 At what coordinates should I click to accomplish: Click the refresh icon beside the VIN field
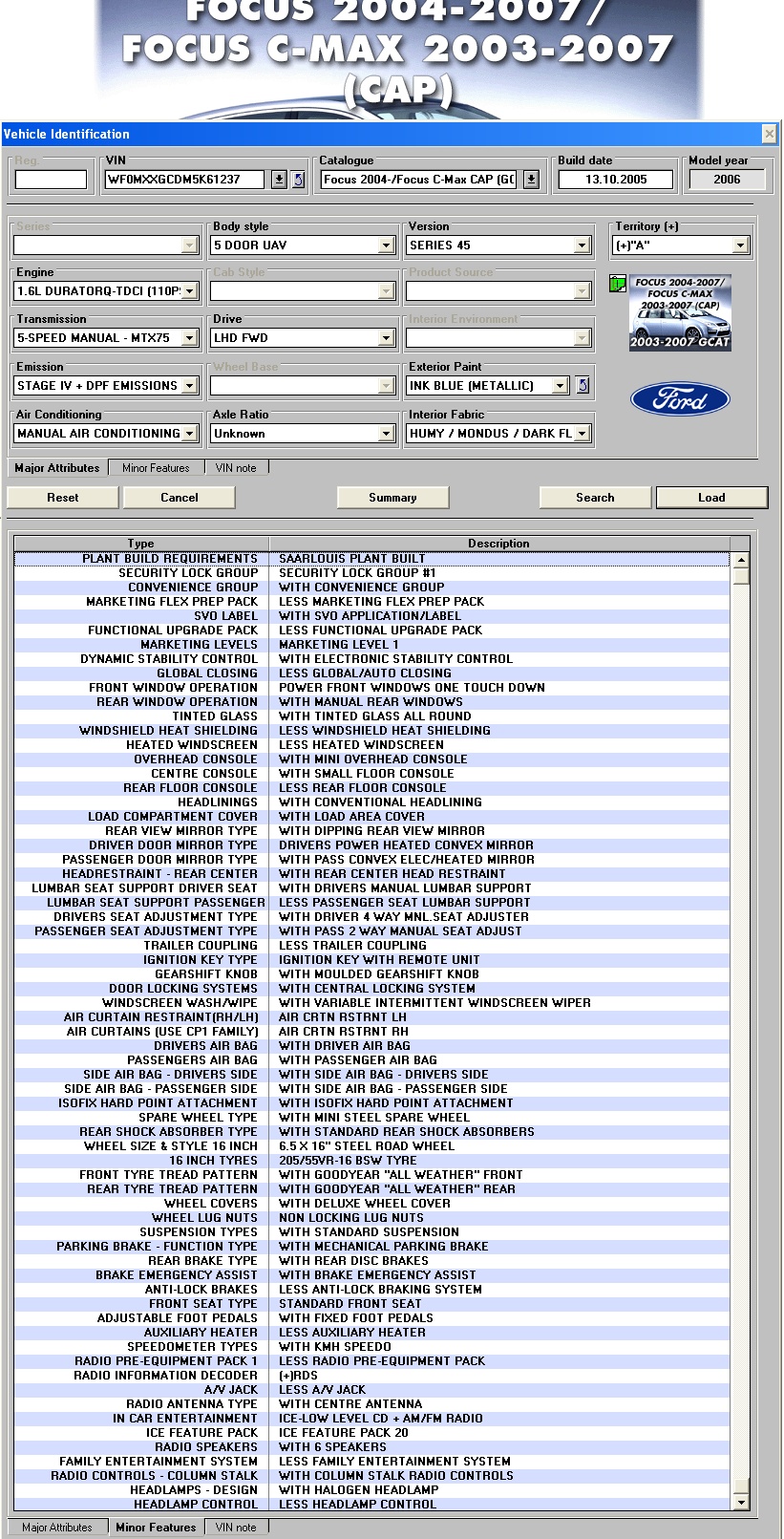click(x=298, y=180)
